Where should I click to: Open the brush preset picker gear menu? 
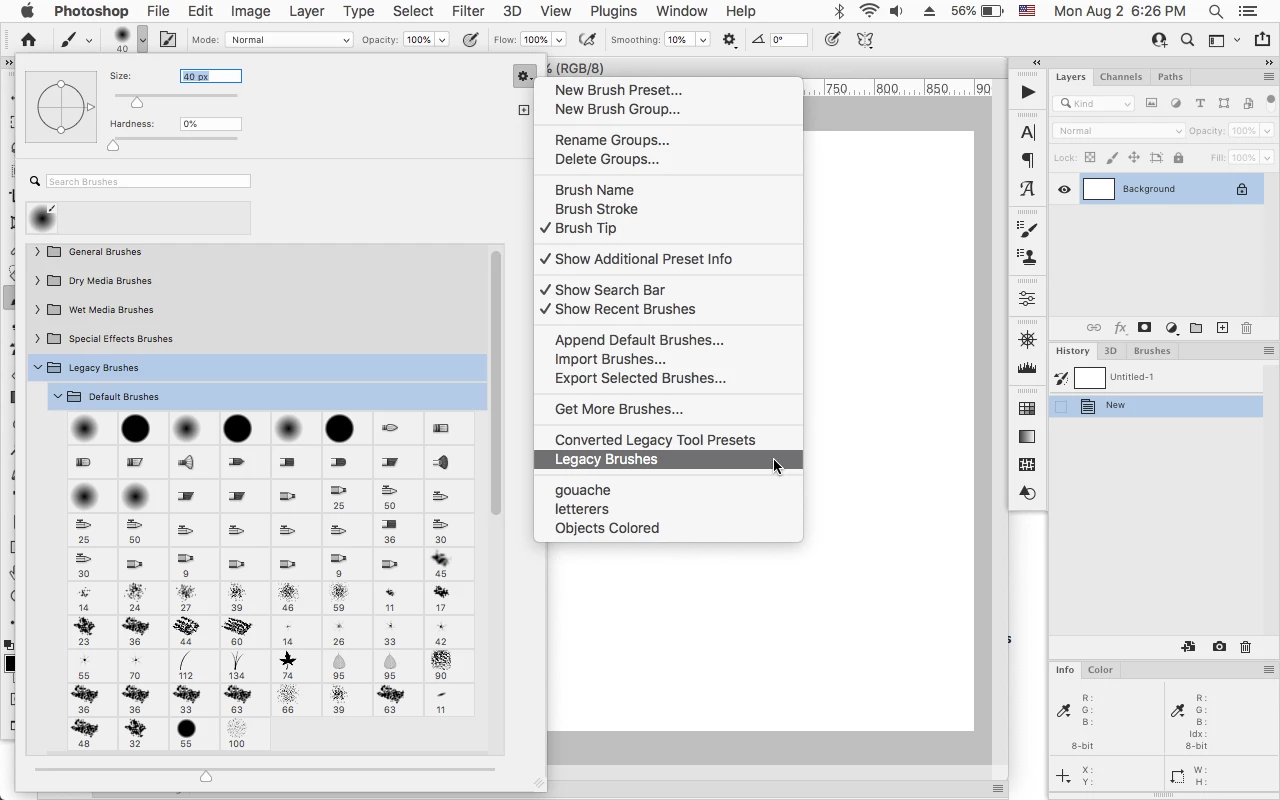[523, 76]
